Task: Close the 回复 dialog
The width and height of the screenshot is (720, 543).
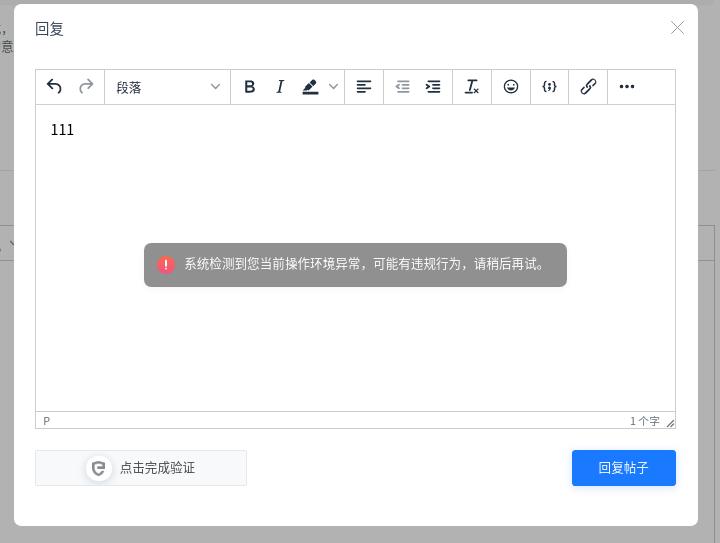Action: click(677, 28)
